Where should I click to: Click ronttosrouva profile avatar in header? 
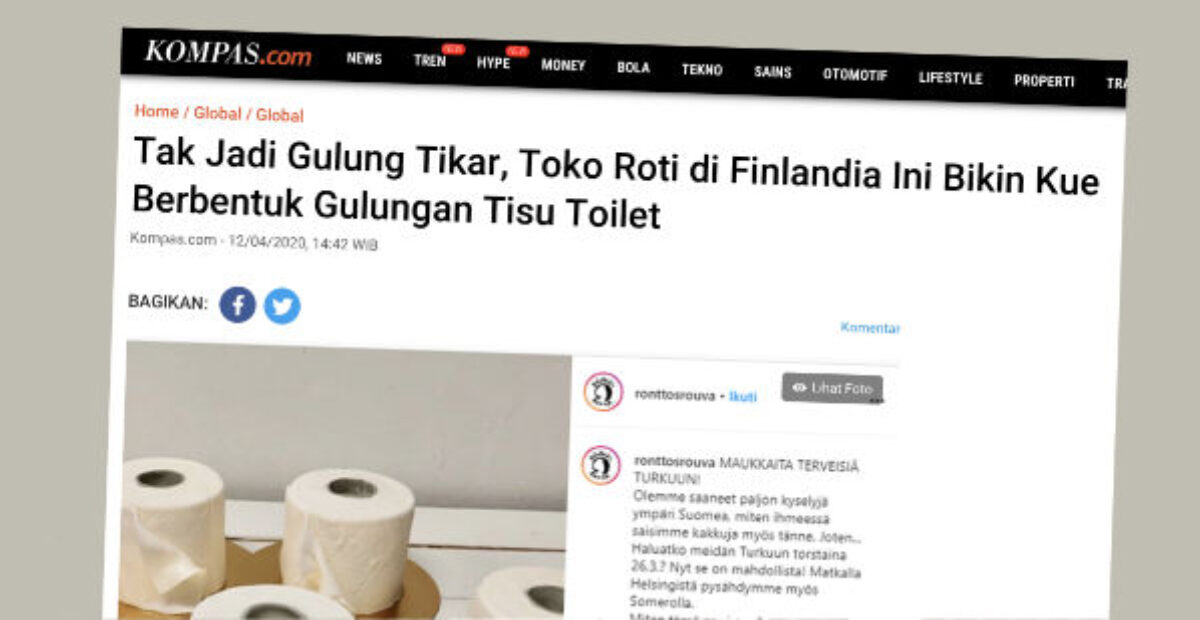click(x=603, y=392)
